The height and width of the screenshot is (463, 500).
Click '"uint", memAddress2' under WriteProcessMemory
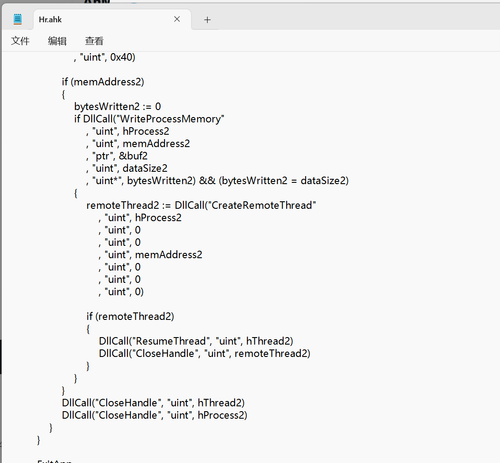[x=138, y=144]
